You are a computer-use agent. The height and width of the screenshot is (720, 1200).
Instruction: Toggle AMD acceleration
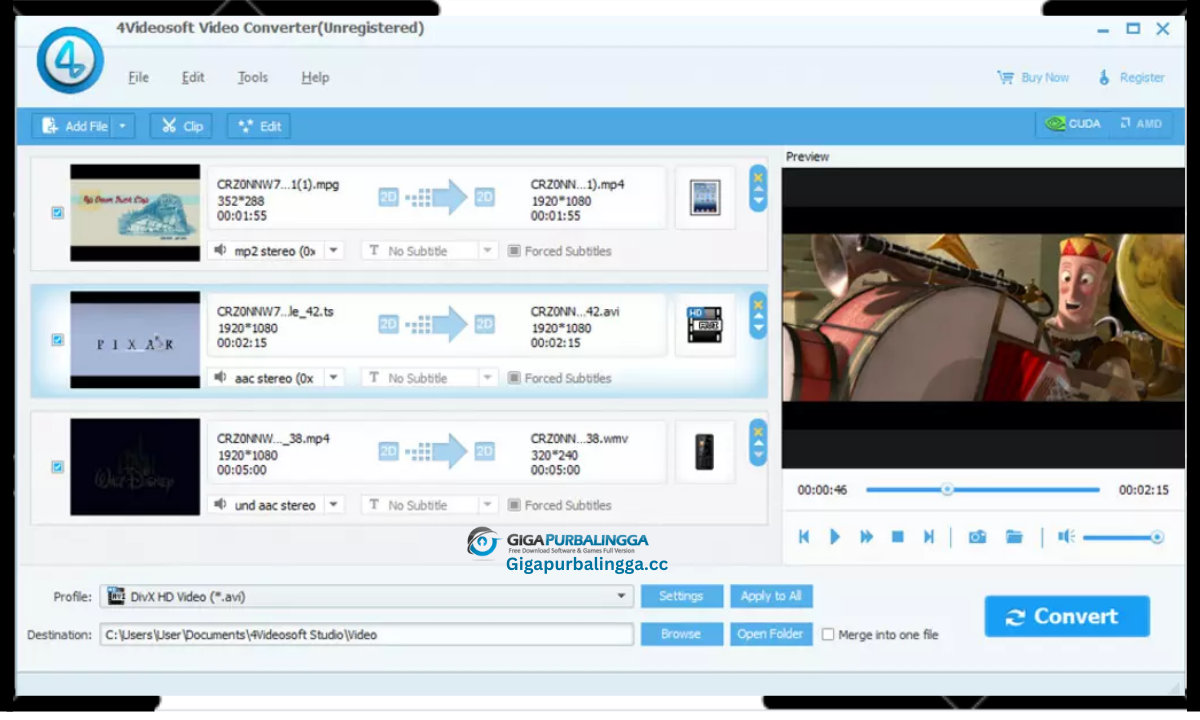point(1140,124)
